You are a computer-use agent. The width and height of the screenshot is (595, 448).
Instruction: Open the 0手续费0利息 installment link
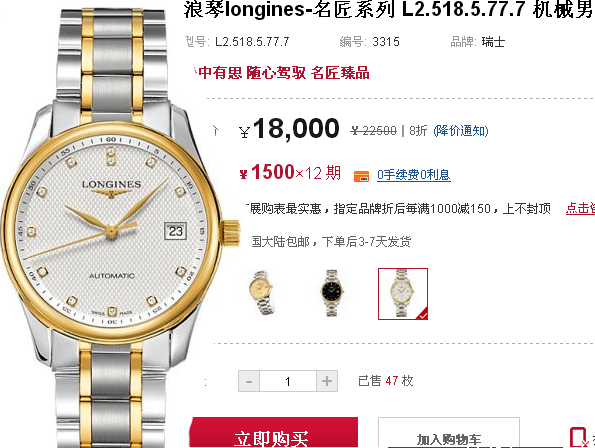point(414,175)
